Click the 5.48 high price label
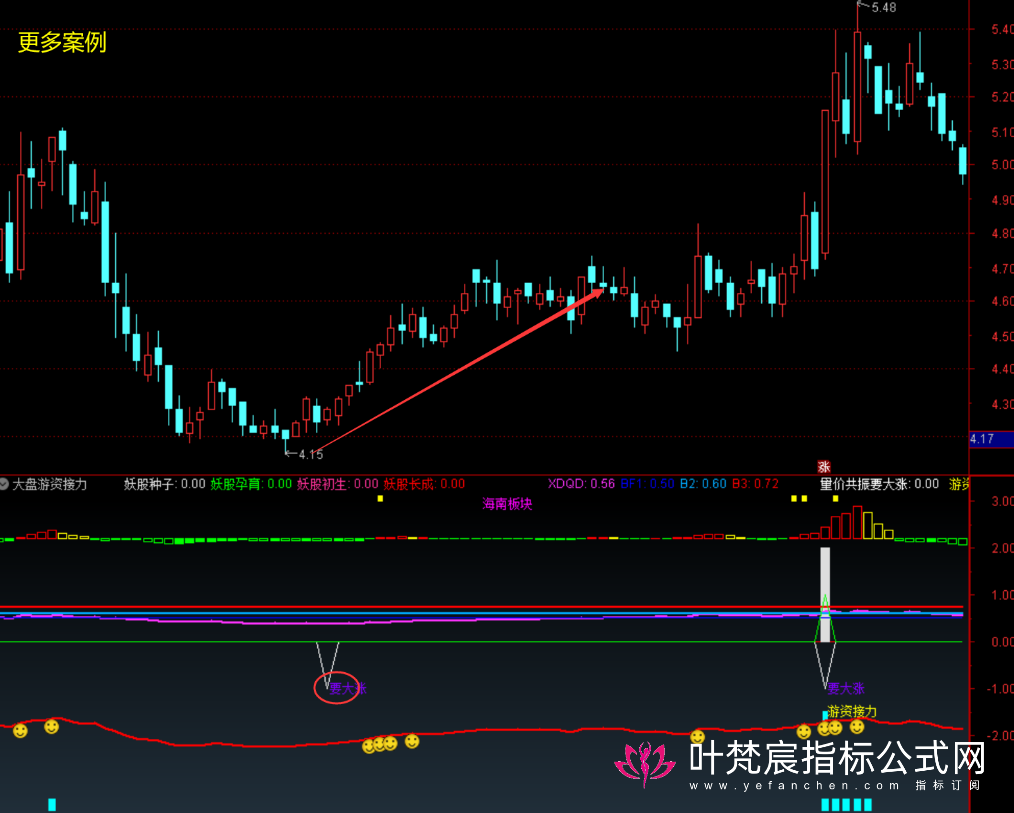 coord(883,8)
